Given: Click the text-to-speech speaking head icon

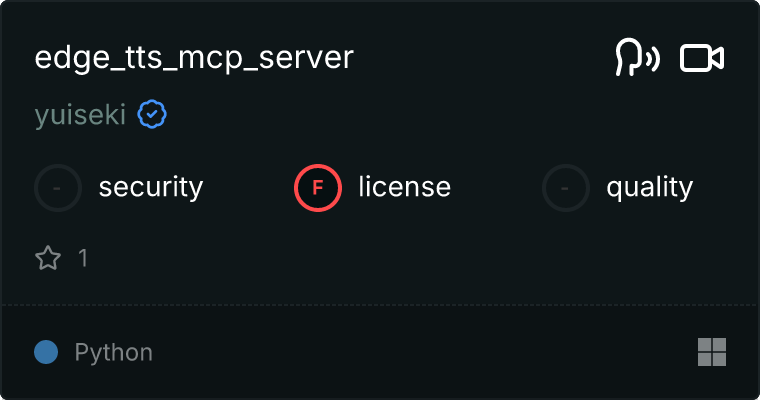Looking at the screenshot, I should pyautogui.click(x=636, y=59).
